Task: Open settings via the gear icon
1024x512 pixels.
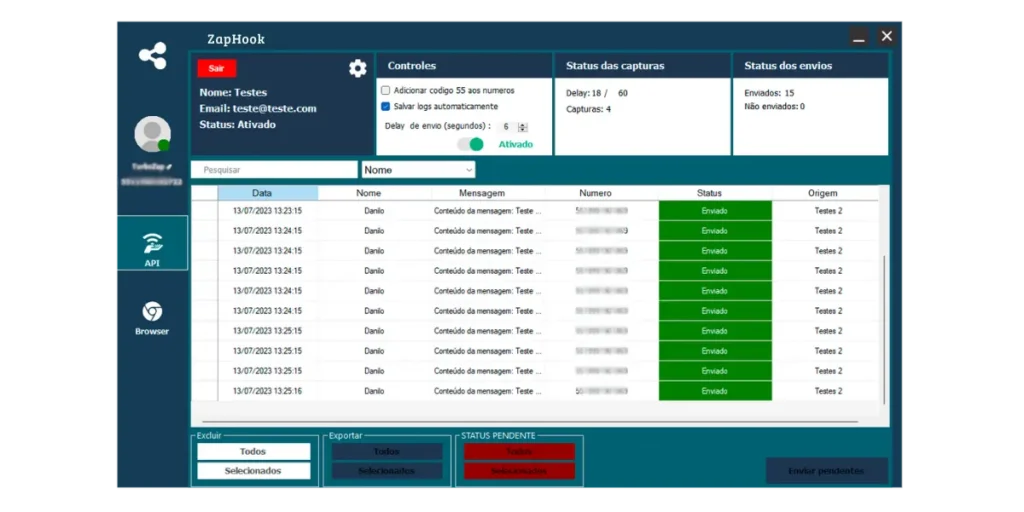Action: (357, 69)
